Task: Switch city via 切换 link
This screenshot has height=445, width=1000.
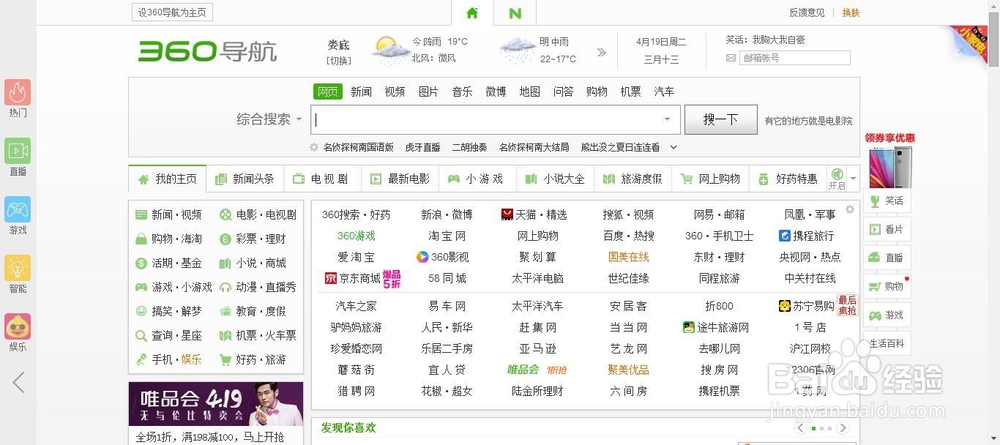Action: tap(339, 61)
